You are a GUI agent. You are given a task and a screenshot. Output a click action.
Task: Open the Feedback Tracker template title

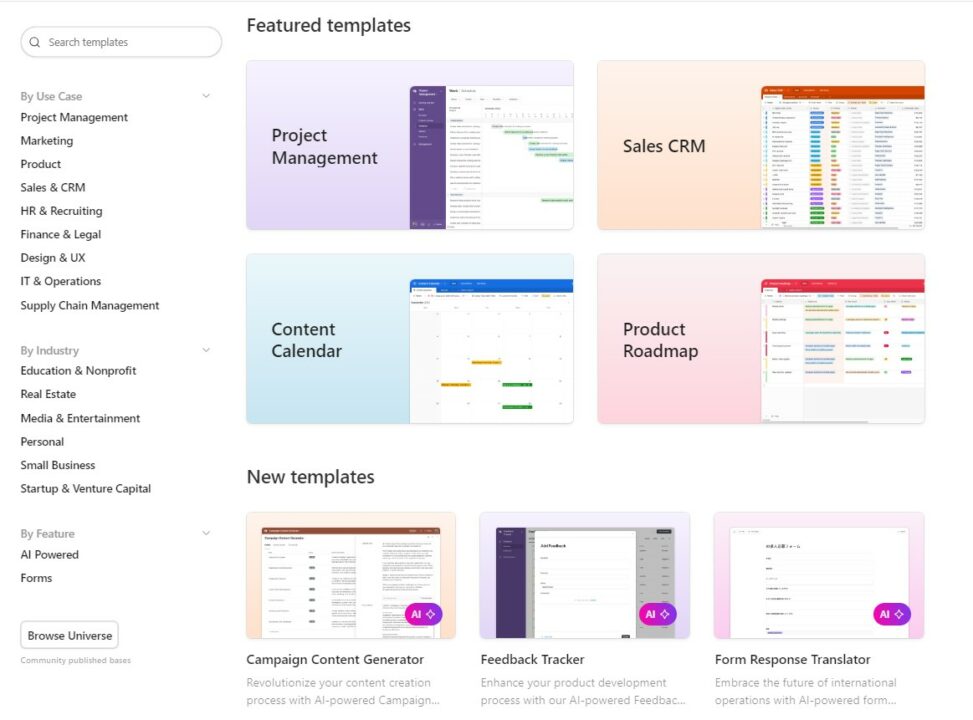pyautogui.click(x=532, y=660)
